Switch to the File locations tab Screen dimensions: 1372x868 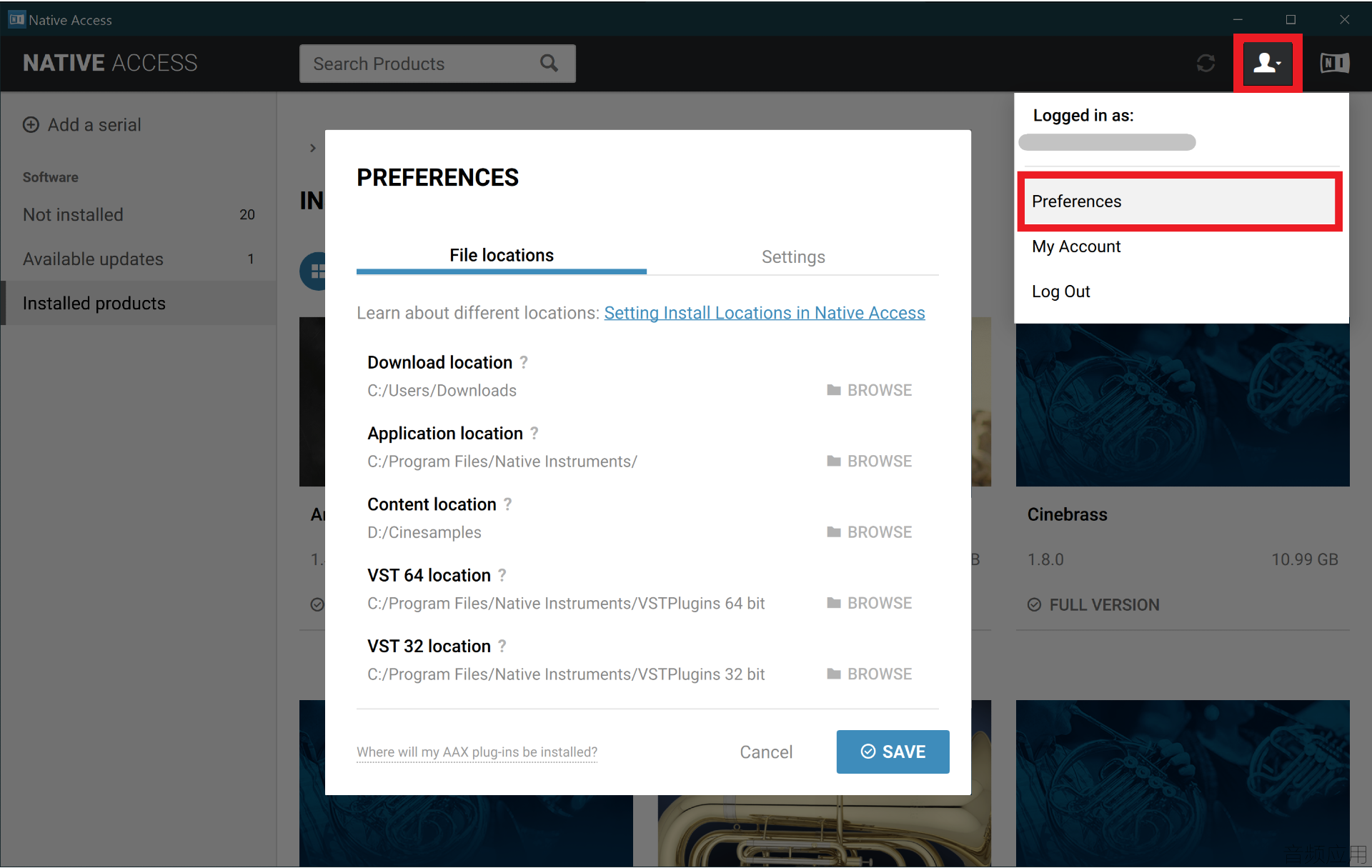pyautogui.click(x=502, y=256)
